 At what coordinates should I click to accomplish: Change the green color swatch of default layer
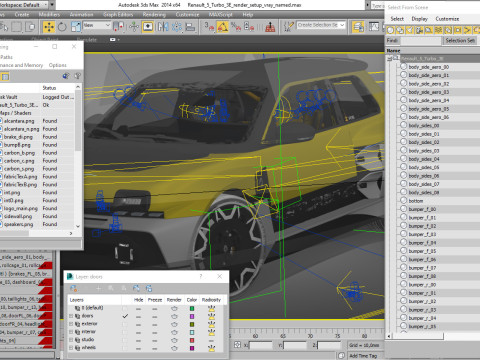pos(192,308)
